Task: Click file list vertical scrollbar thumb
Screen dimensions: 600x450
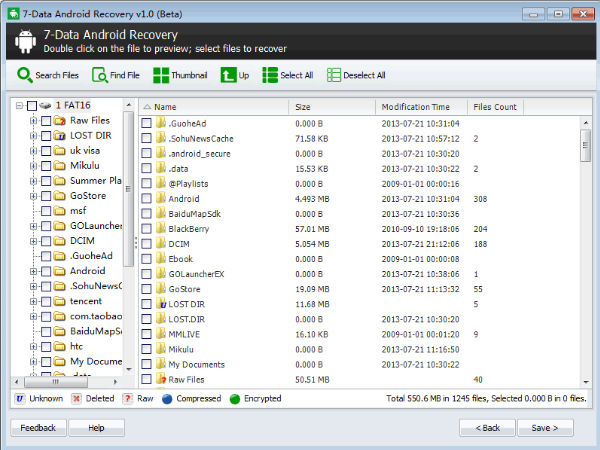Action: pos(585,146)
